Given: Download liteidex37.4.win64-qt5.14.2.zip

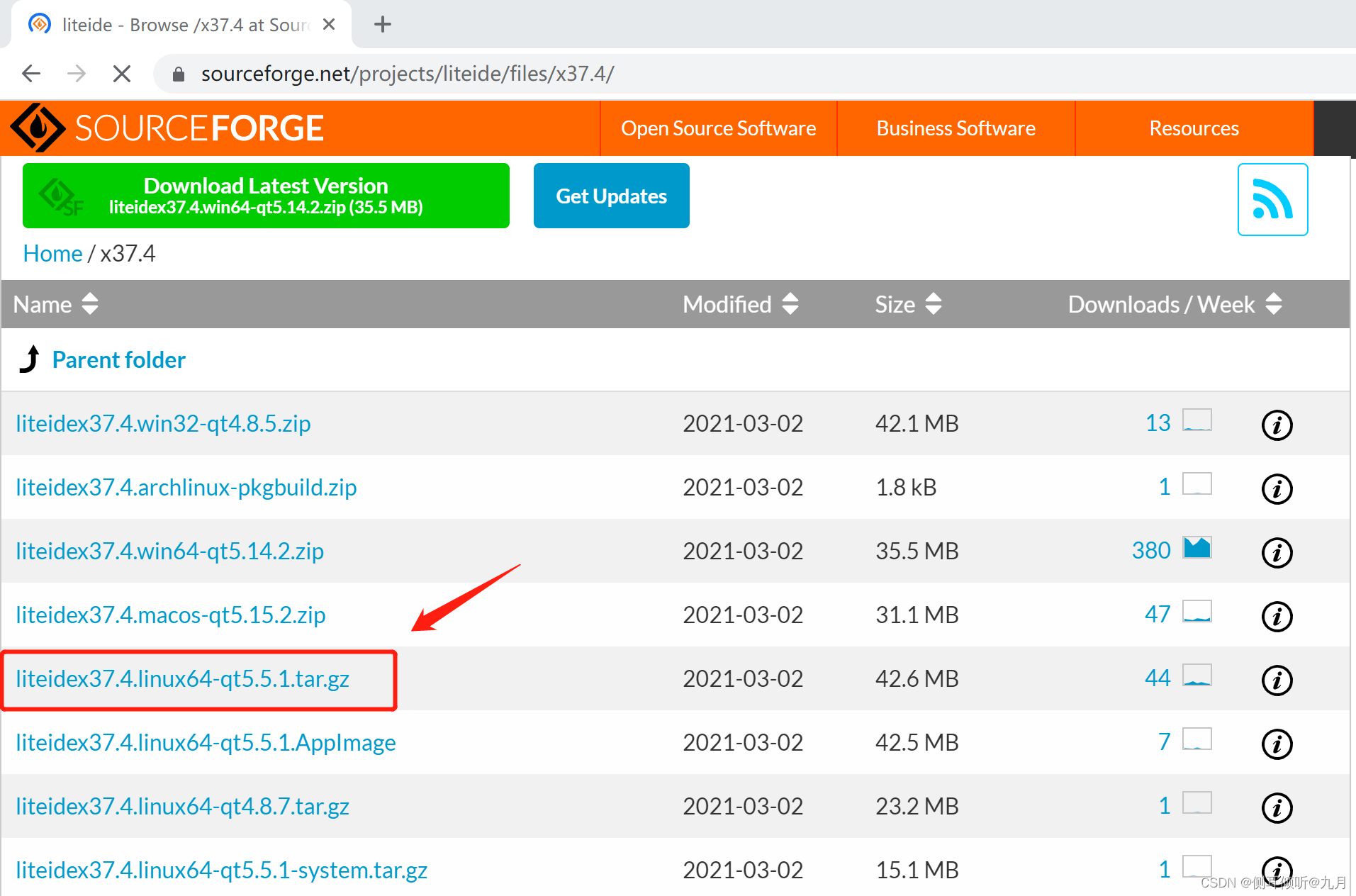Looking at the screenshot, I should click(x=169, y=551).
